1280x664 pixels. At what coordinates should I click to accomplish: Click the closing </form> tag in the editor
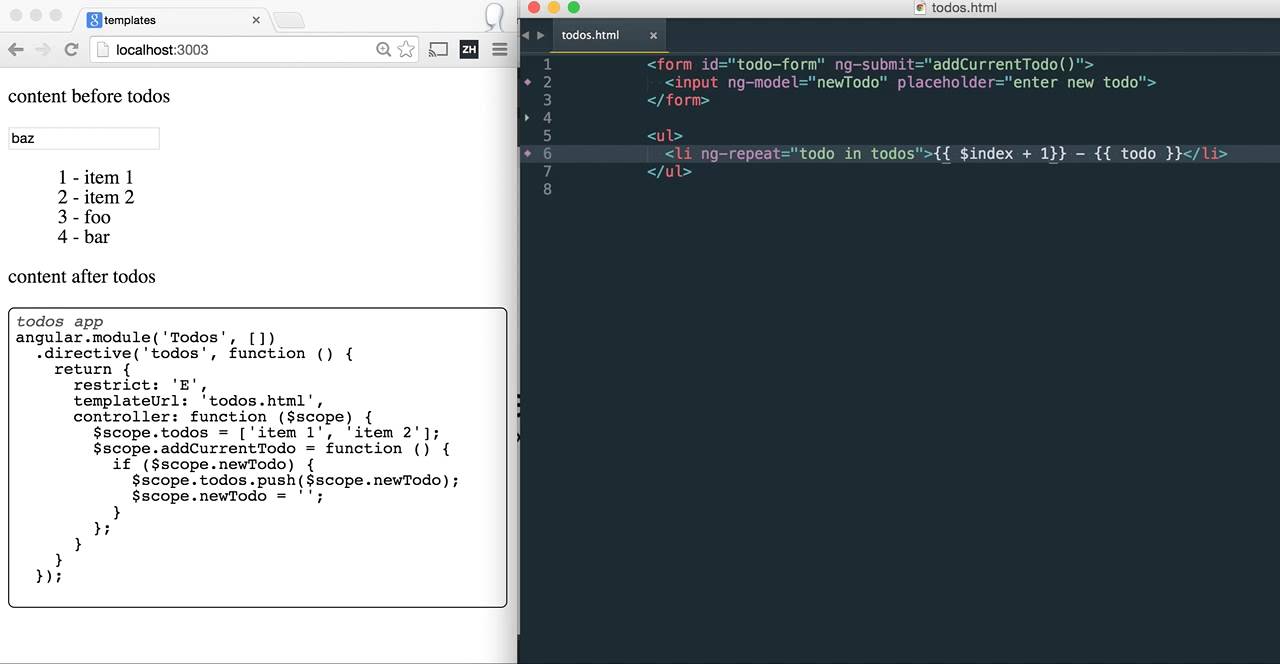pyautogui.click(x=678, y=100)
